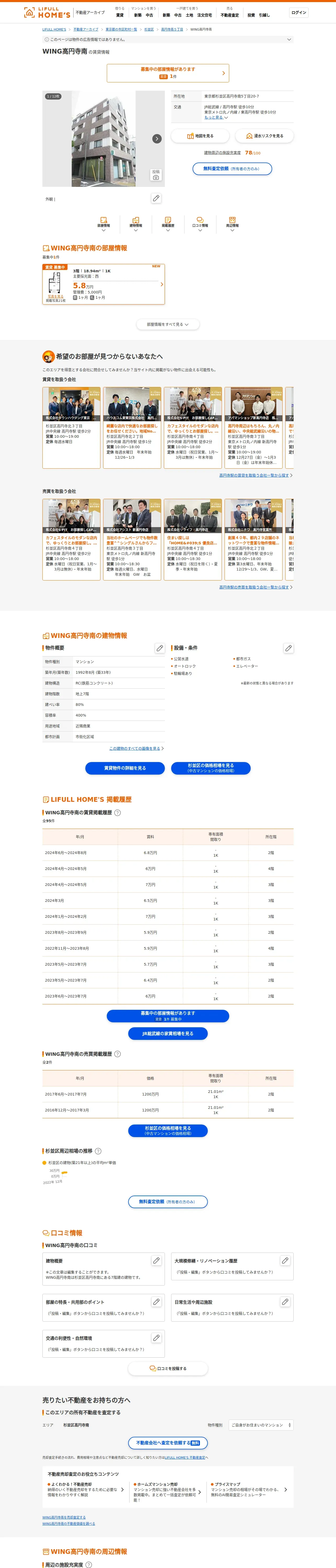Click この建物のすべての画像を見る link

(x=135, y=748)
